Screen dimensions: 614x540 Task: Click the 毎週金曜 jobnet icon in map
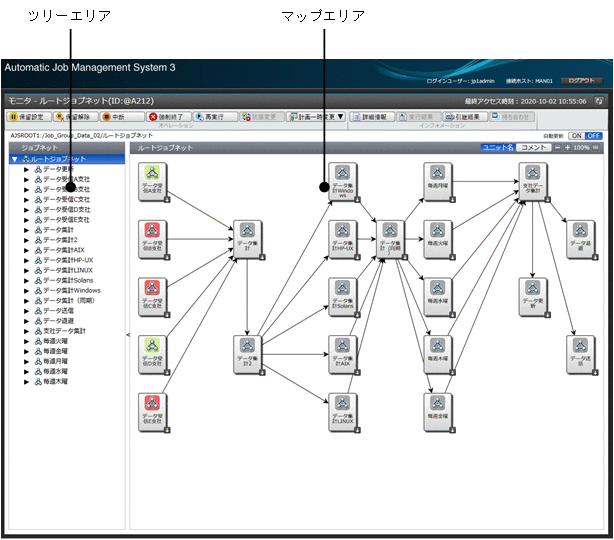coord(437,403)
